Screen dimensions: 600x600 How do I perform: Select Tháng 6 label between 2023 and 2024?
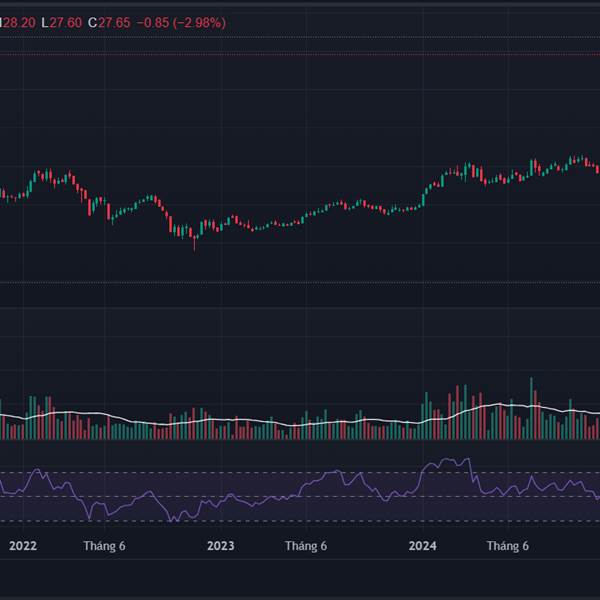pos(306,546)
